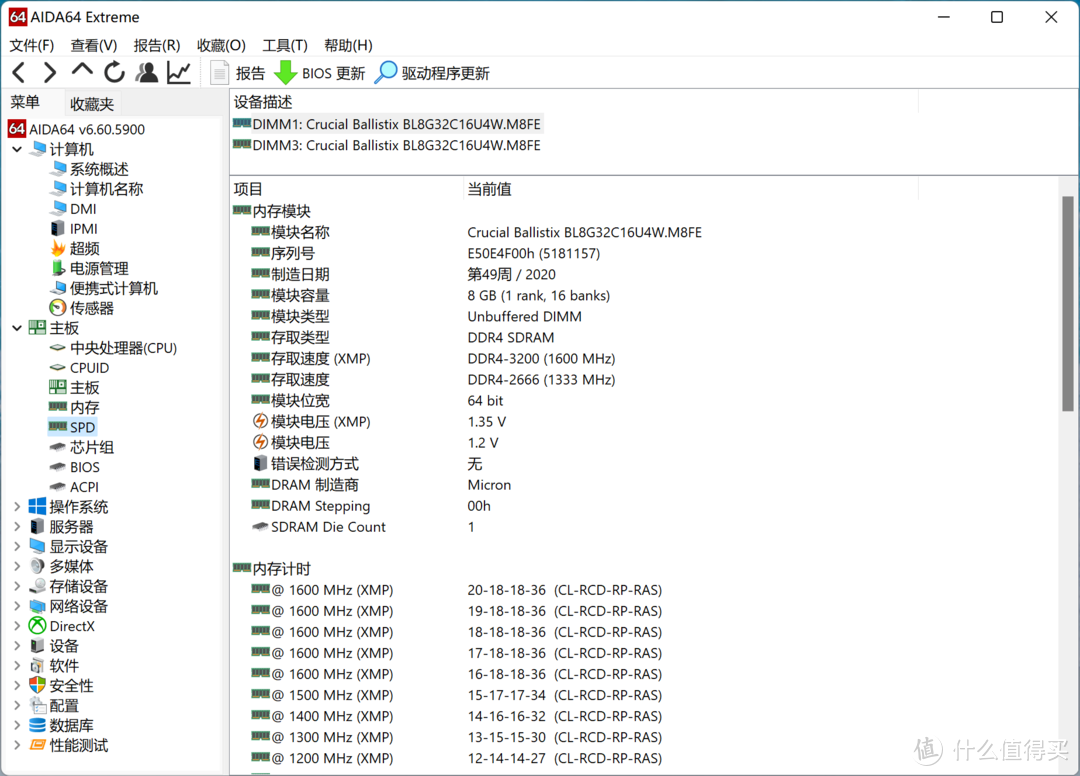
Task: Open the 收藏(O) menu
Action: 221,45
